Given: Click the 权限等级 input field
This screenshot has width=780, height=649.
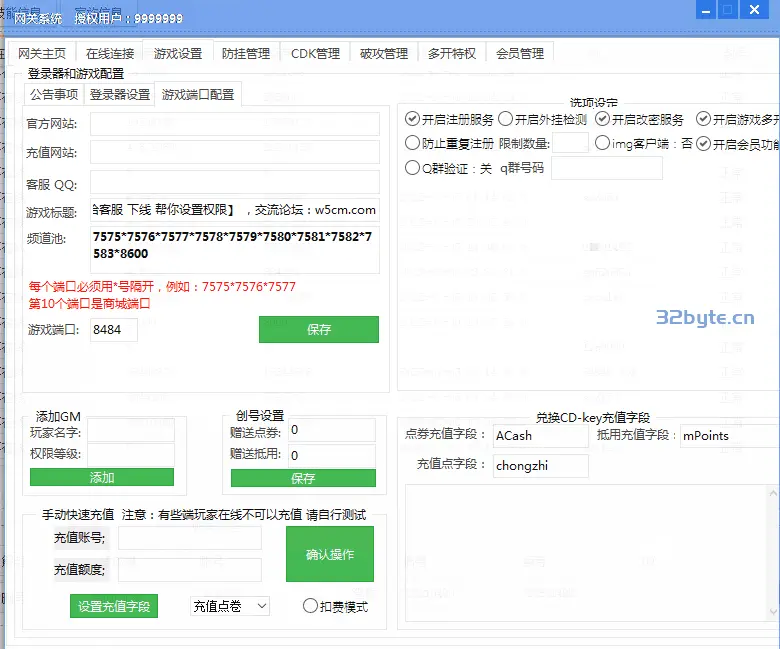Looking at the screenshot, I should (x=131, y=455).
